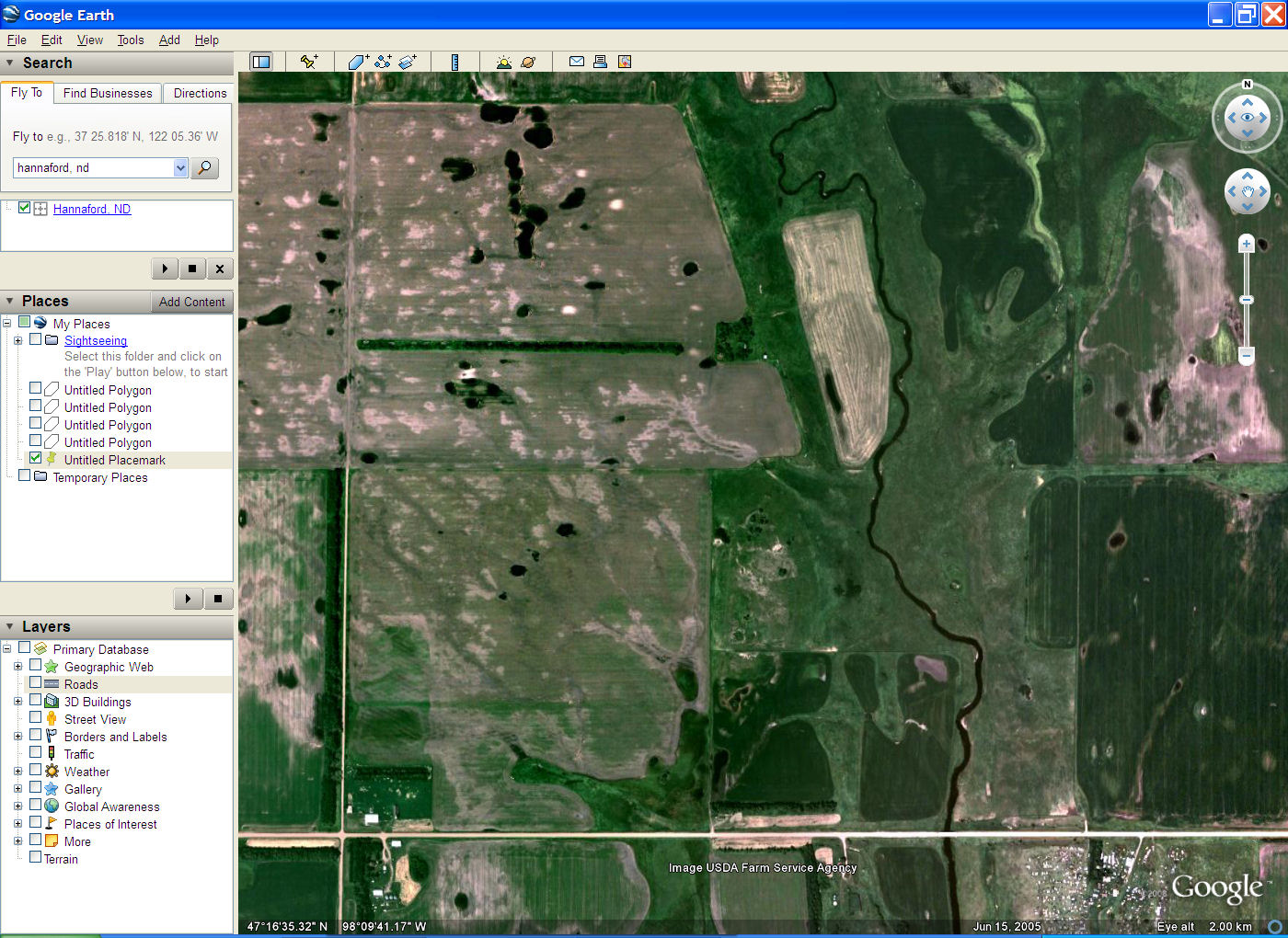Open the Fly To search history dropdown

pyautogui.click(x=180, y=168)
